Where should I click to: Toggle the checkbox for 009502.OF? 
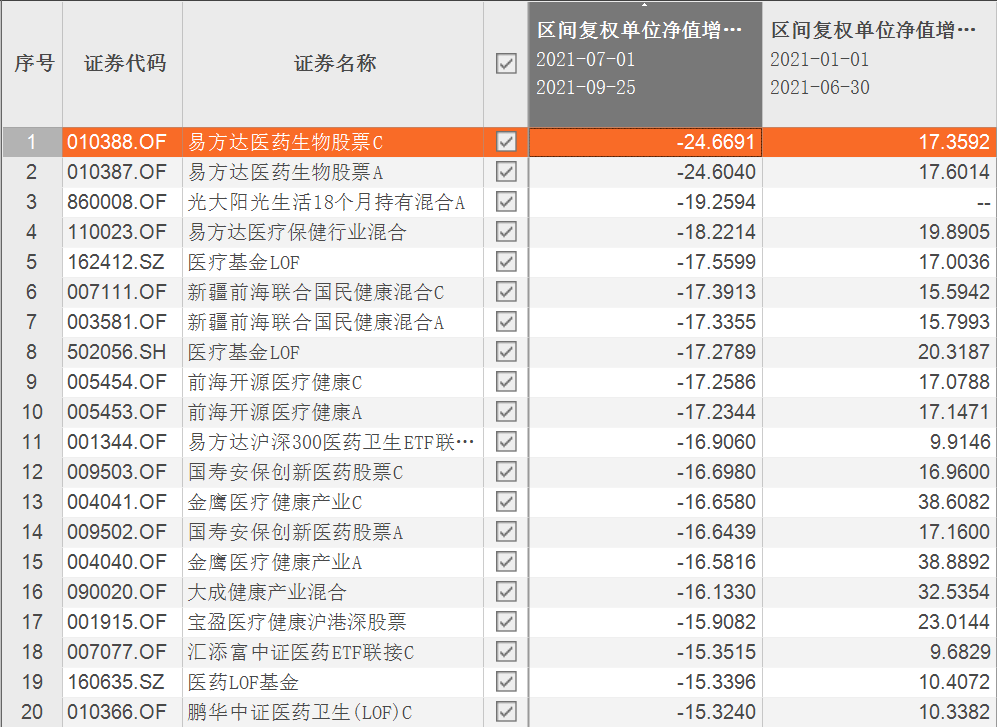[506, 532]
